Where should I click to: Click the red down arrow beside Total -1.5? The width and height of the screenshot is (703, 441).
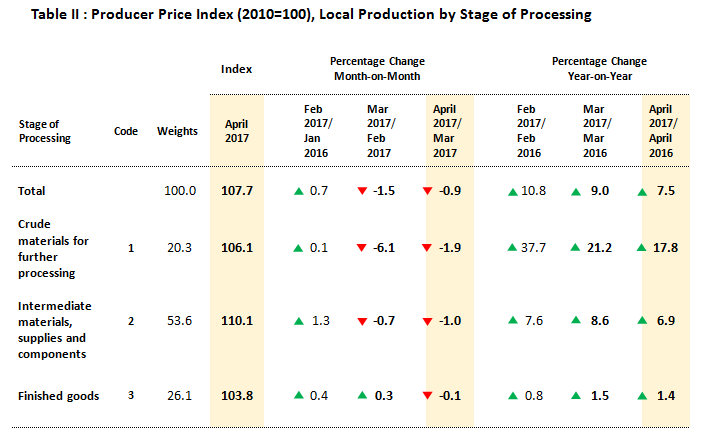(x=363, y=190)
